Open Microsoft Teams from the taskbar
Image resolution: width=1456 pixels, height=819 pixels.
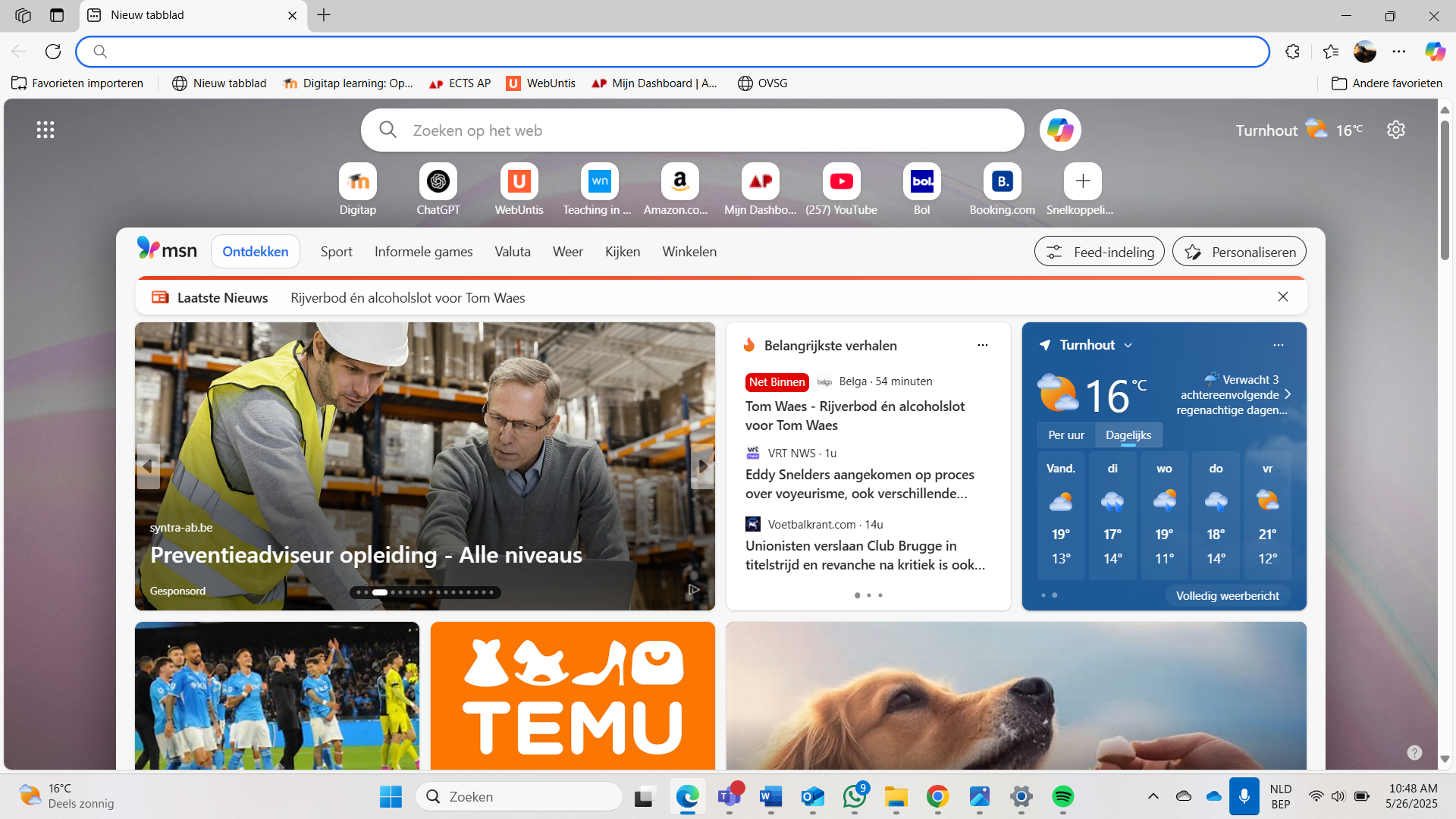click(x=730, y=796)
